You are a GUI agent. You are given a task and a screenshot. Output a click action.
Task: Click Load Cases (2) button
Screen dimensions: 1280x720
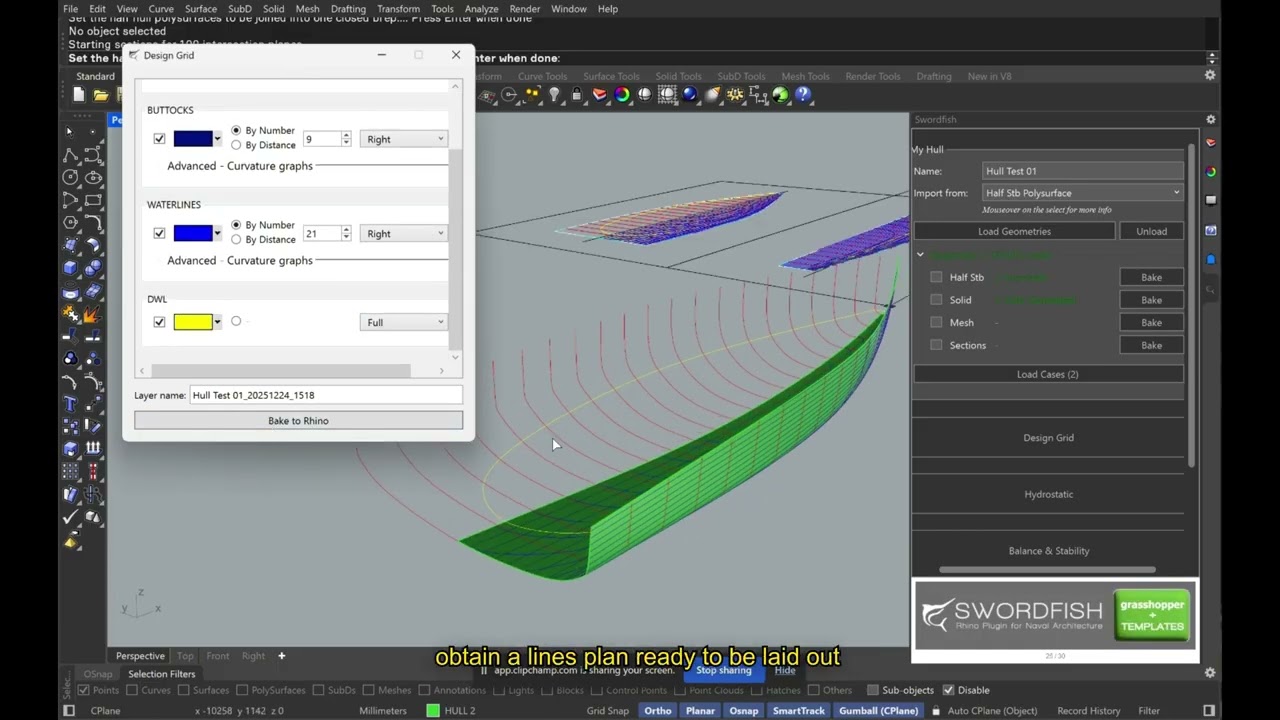1047,374
